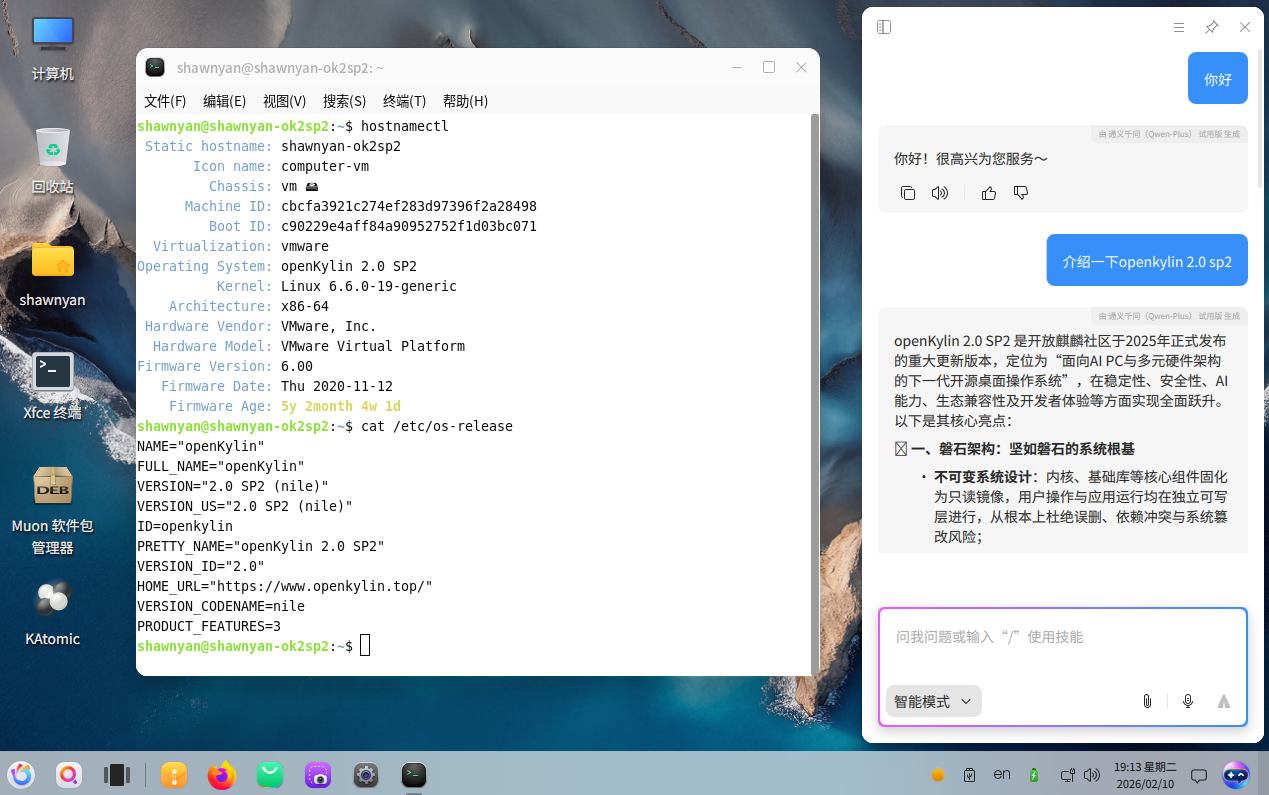Open the AI assistant robot taskbar icon
This screenshot has height=795, width=1269.
point(1236,774)
